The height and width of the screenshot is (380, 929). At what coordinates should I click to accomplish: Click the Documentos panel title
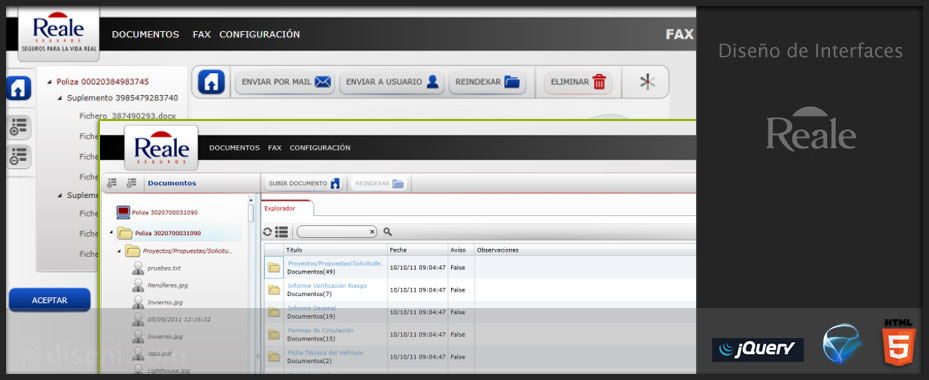[x=172, y=183]
